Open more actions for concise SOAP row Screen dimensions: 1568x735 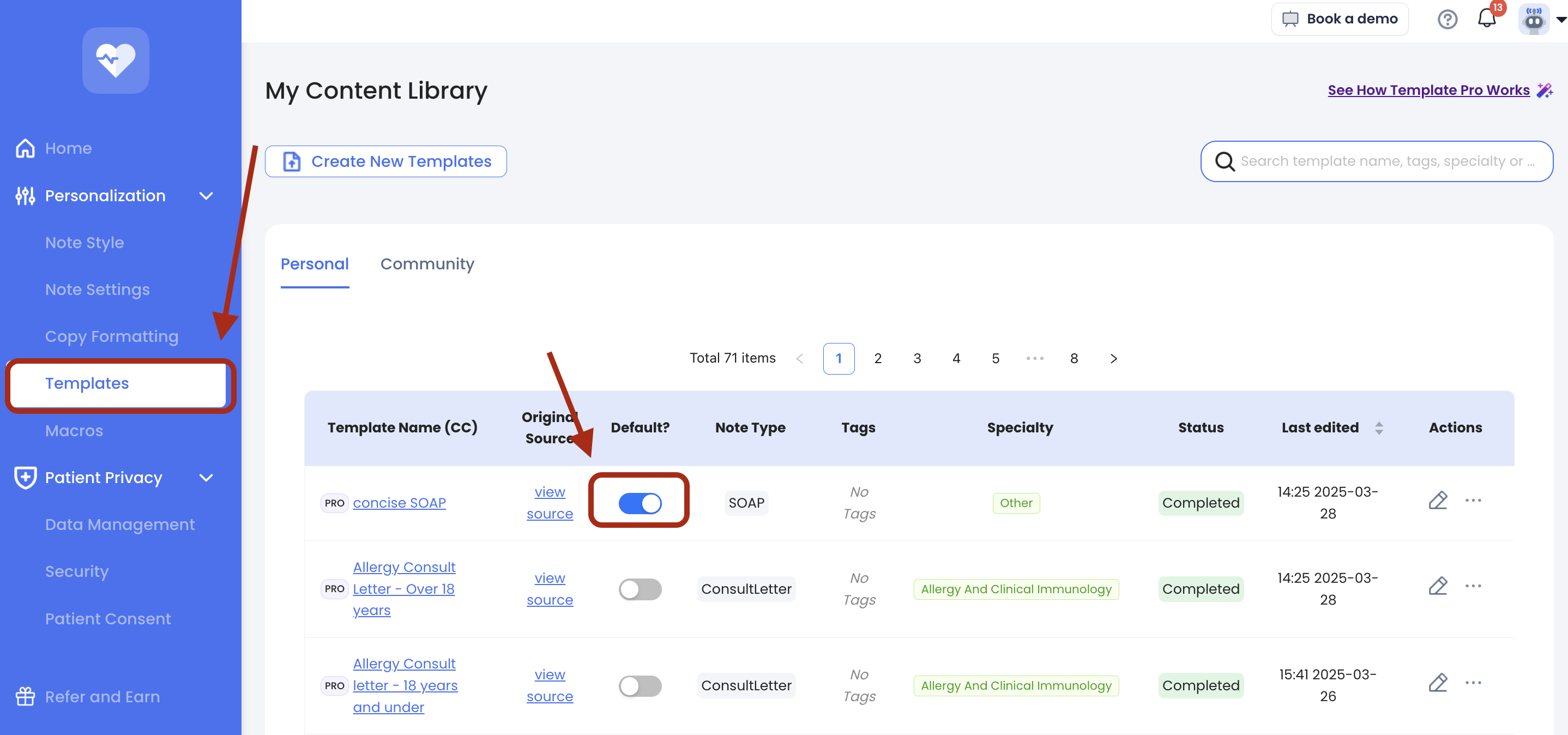[x=1473, y=501]
